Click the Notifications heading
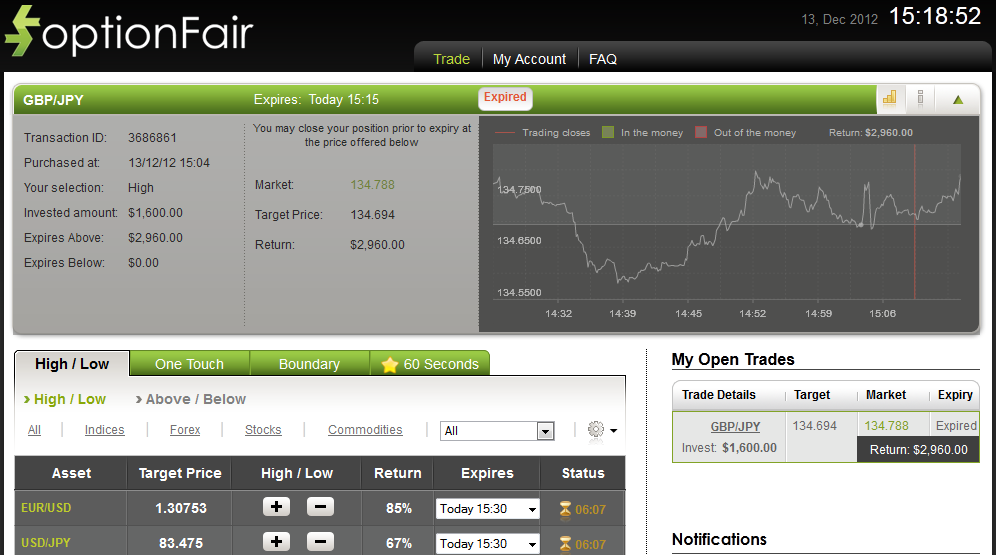The image size is (996, 555). coord(719,539)
